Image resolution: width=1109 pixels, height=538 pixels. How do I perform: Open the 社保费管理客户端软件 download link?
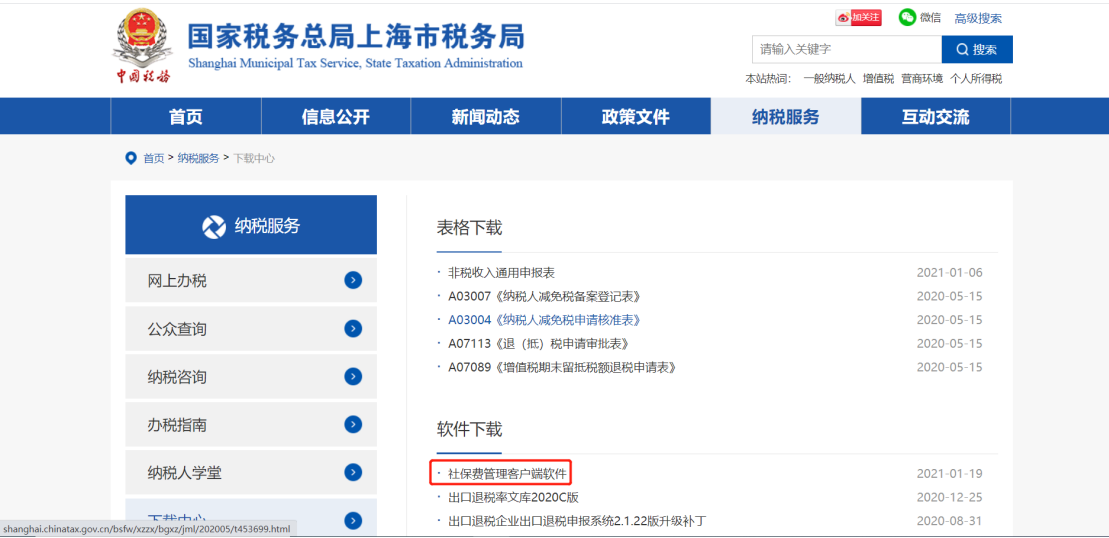pyautogui.click(x=506, y=473)
